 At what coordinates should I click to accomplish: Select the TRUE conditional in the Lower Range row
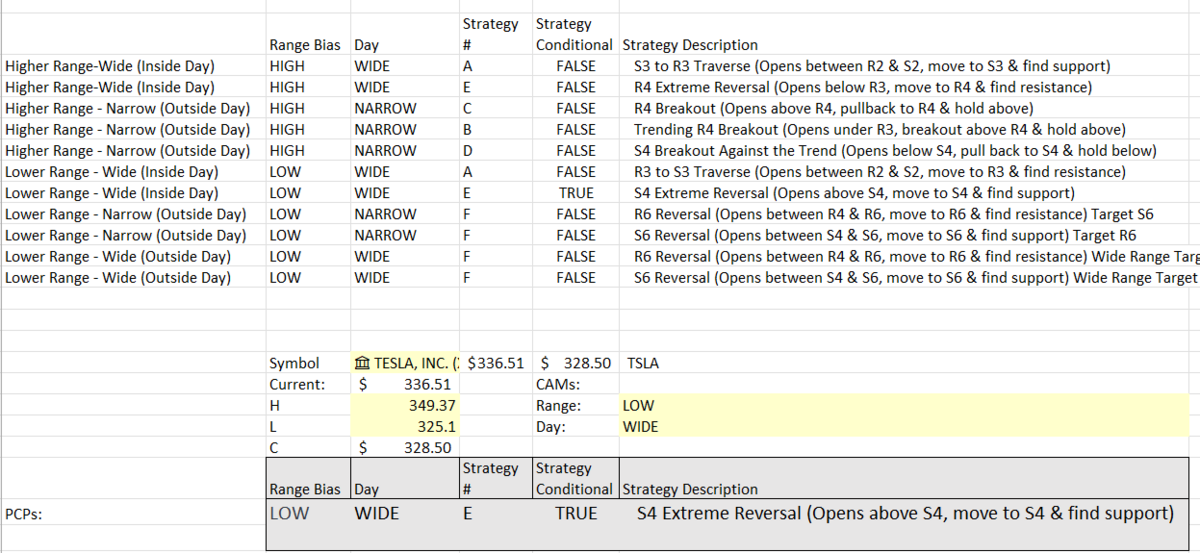[576, 193]
